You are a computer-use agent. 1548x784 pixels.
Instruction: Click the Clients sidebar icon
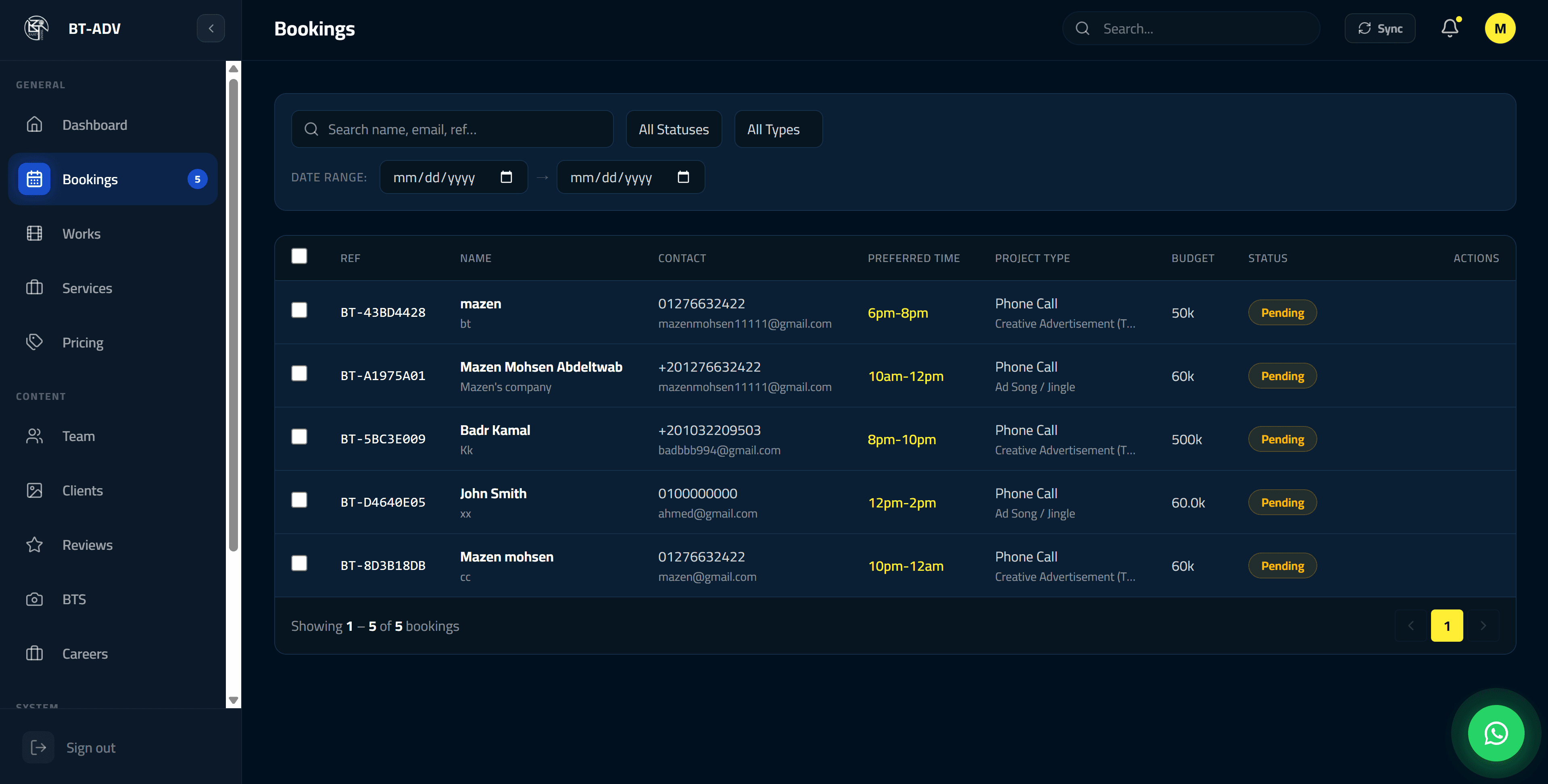coord(34,491)
